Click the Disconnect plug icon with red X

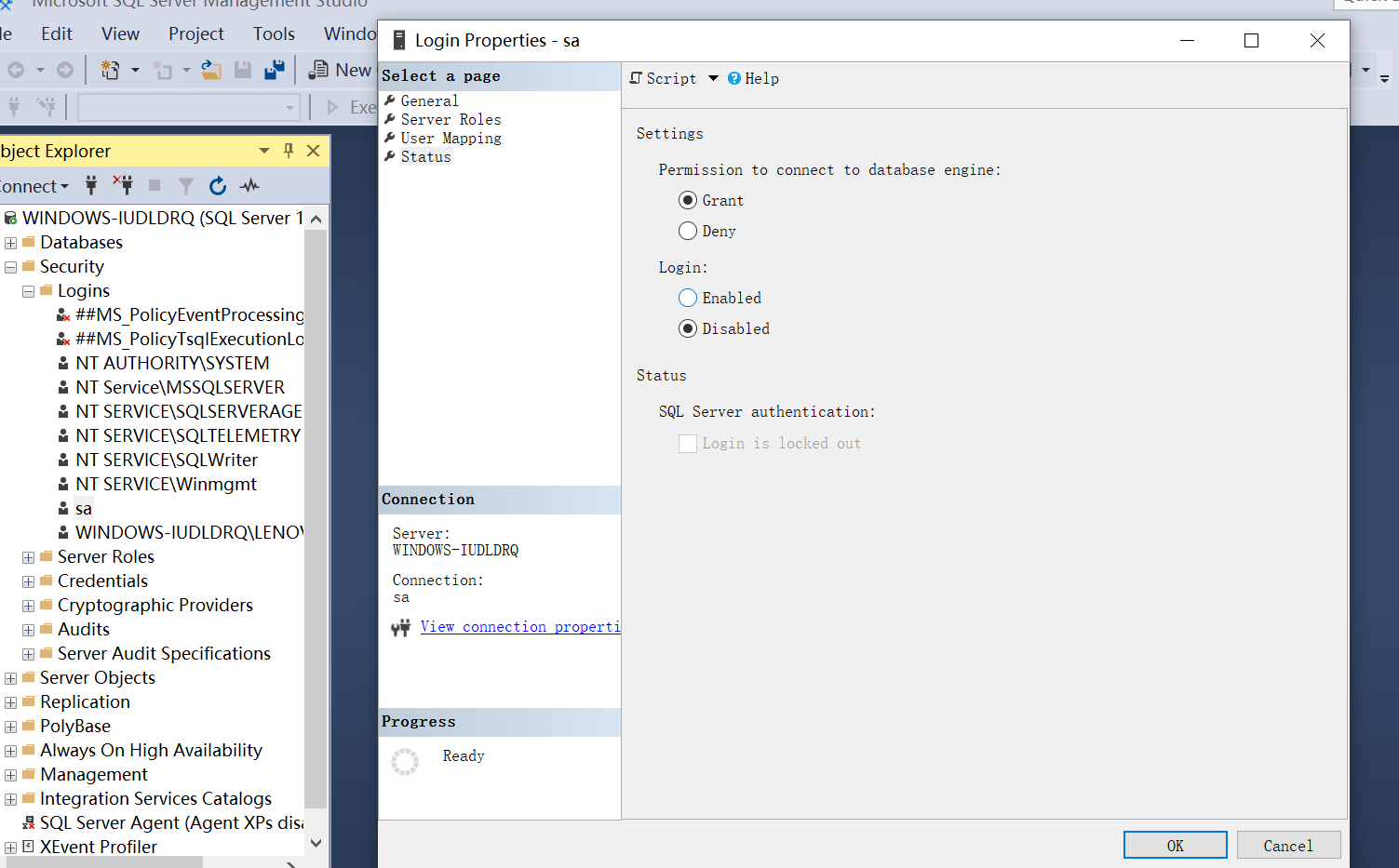[123, 185]
